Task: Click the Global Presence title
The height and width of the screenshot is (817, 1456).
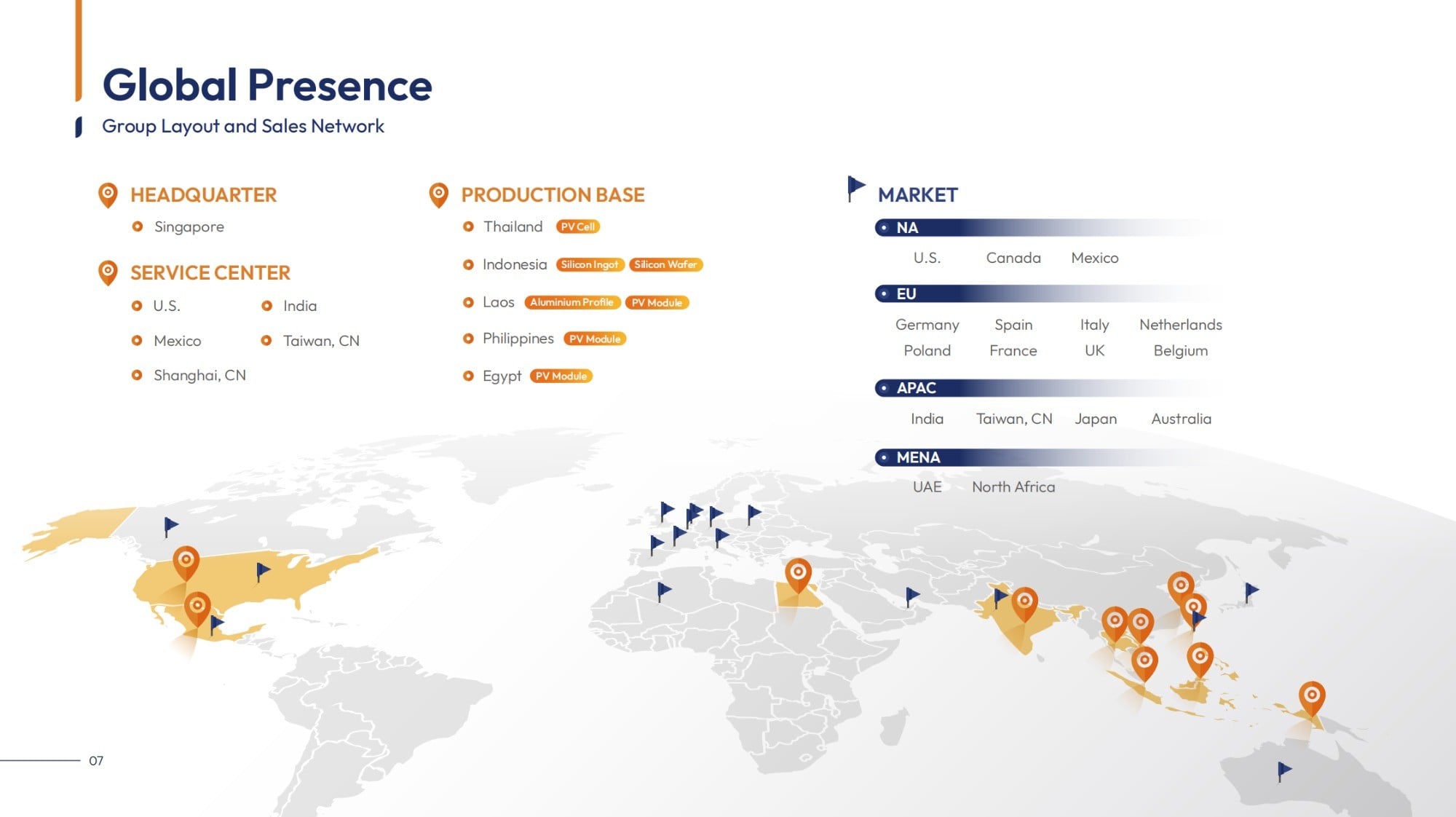Action: click(267, 85)
